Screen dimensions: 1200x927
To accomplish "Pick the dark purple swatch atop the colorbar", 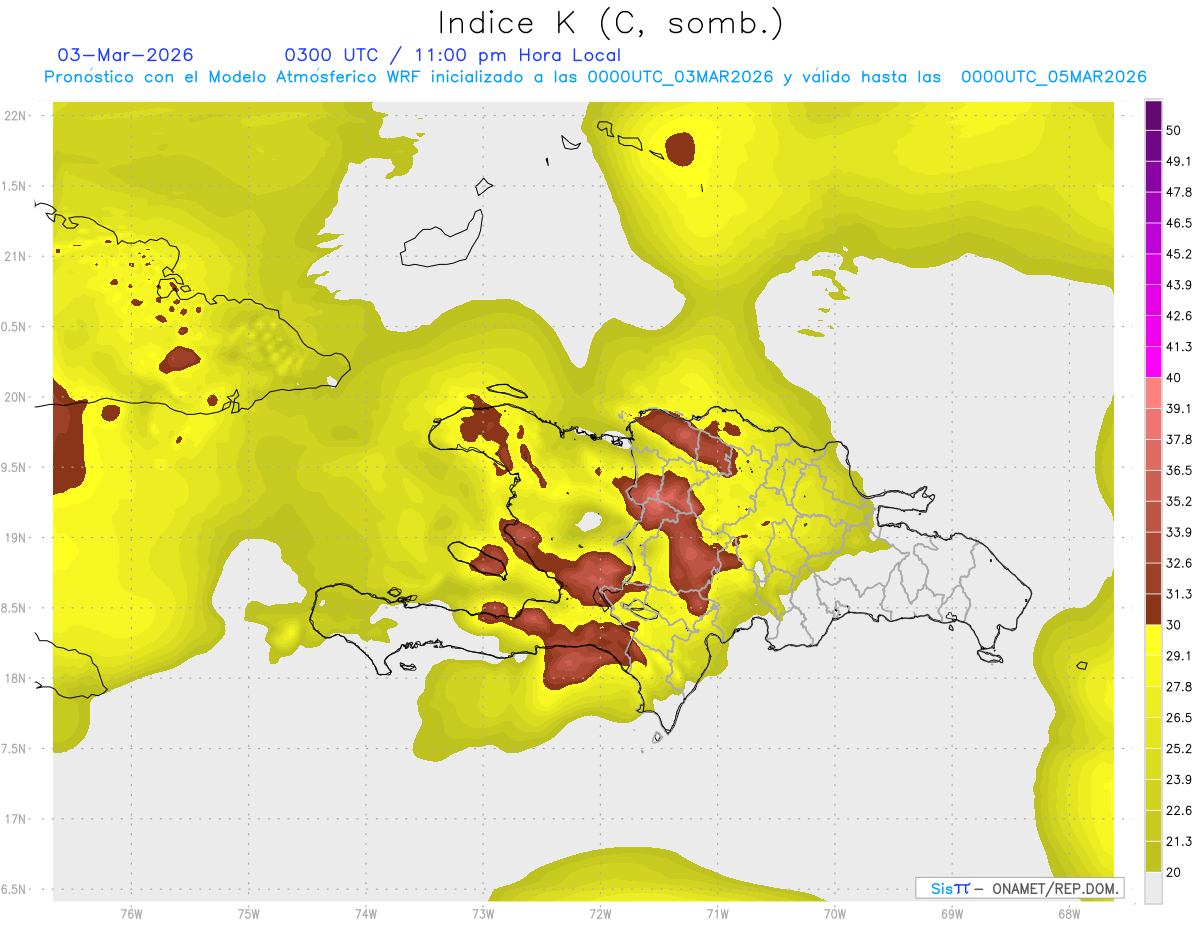I will pos(1154,115).
